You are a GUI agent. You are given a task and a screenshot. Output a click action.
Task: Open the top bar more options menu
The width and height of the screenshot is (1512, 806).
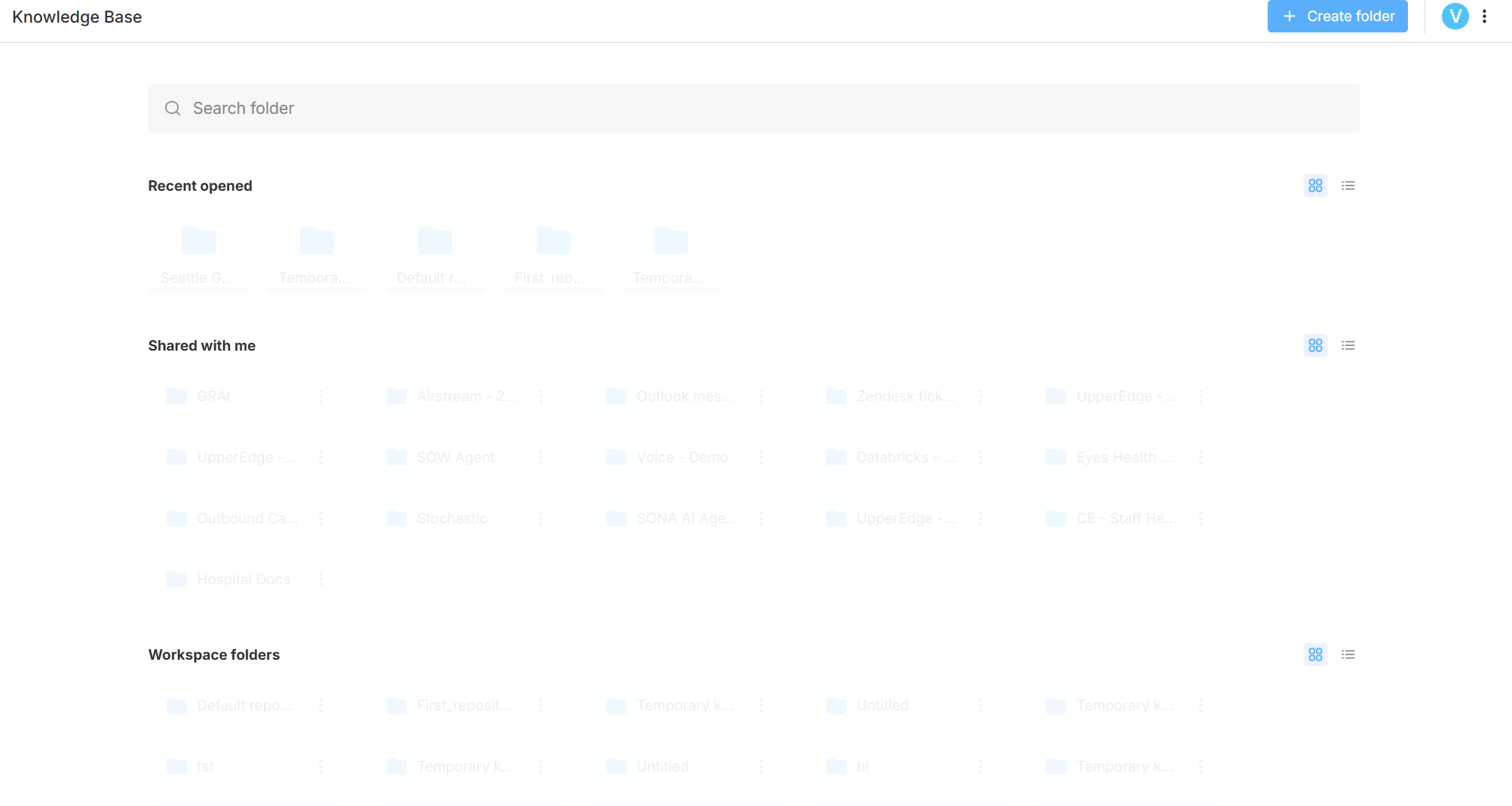click(x=1484, y=17)
